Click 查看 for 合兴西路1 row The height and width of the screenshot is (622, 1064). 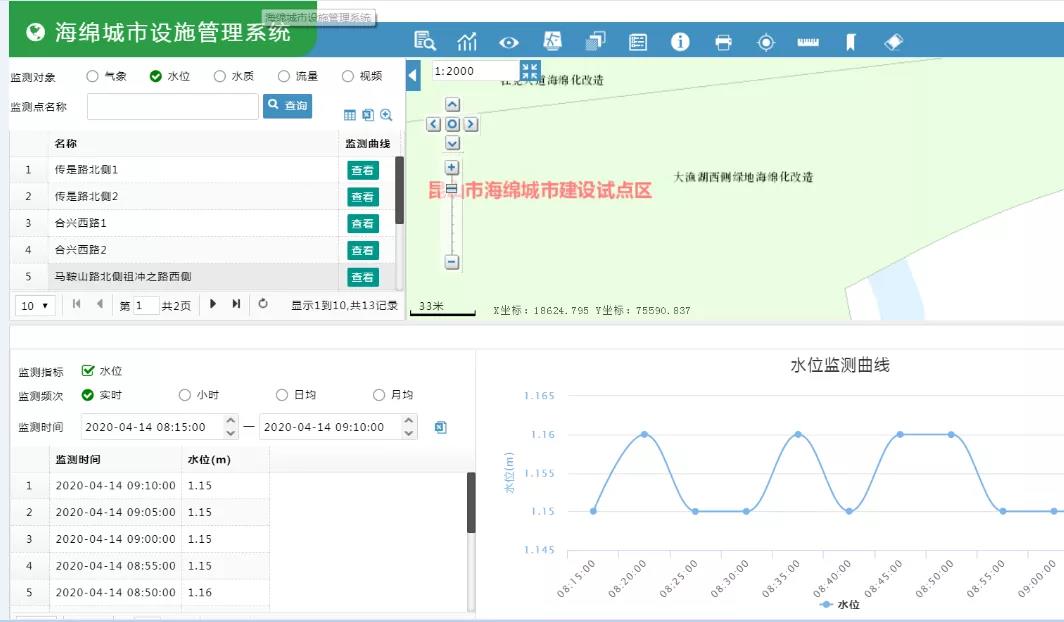tap(362, 224)
